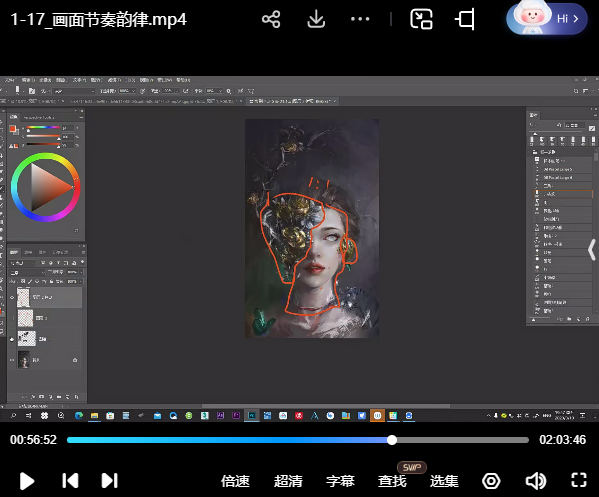Click the Hi assistant avatar button
The height and width of the screenshot is (497, 599).
(x=547, y=18)
